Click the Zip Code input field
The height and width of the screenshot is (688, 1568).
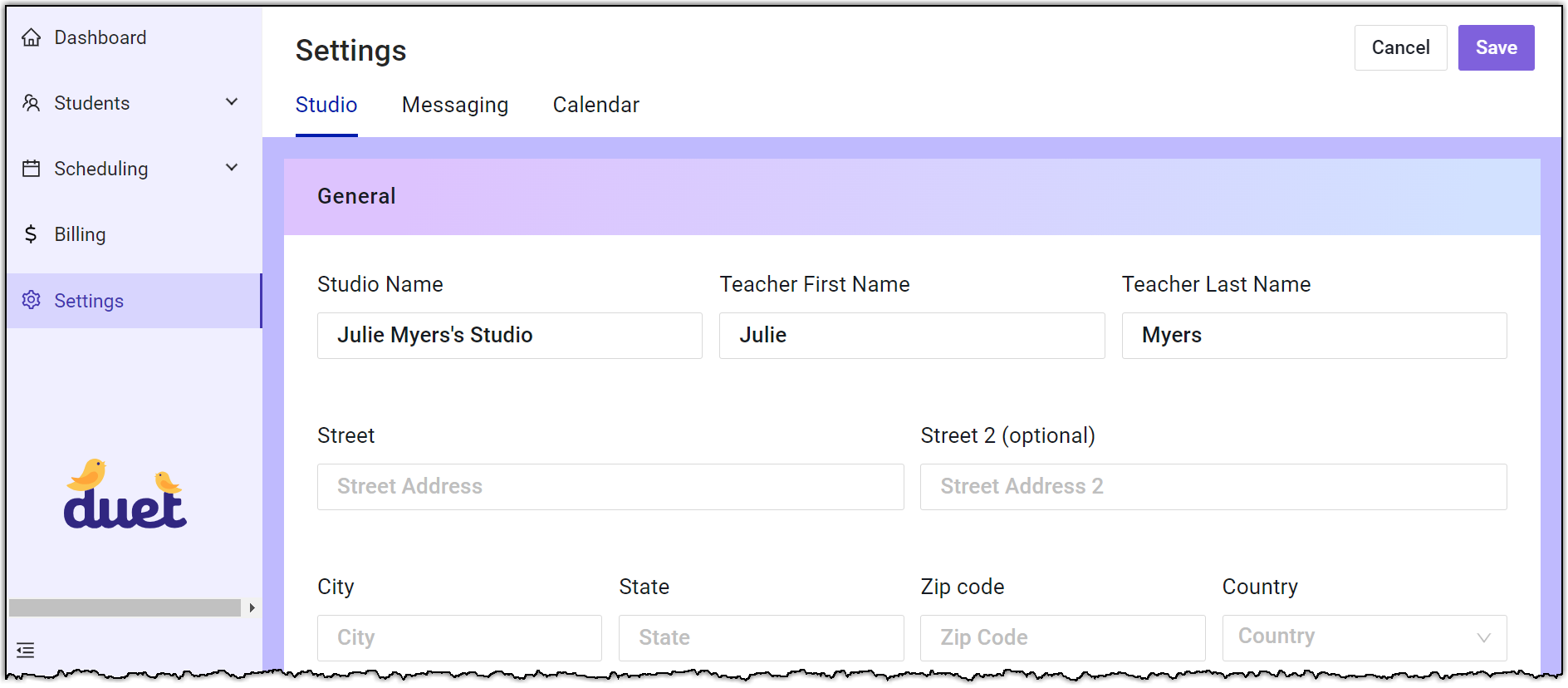[x=1061, y=637]
